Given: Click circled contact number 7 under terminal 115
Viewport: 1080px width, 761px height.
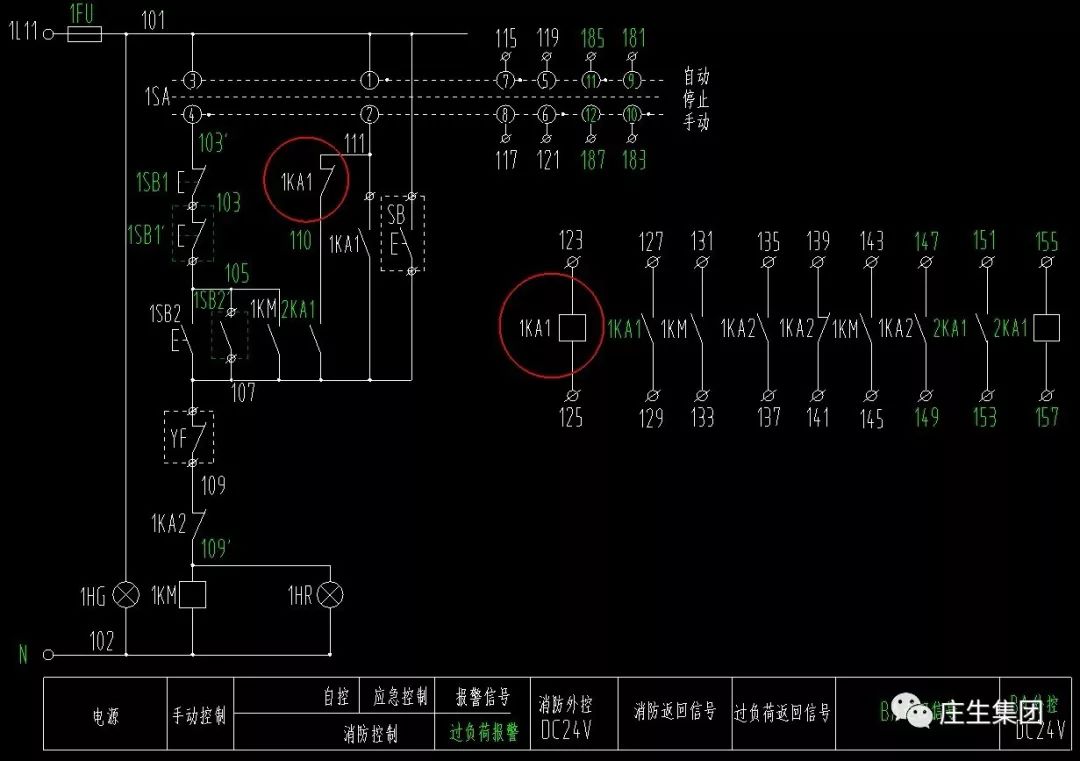Looking at the screenshot, I should 506,81.
